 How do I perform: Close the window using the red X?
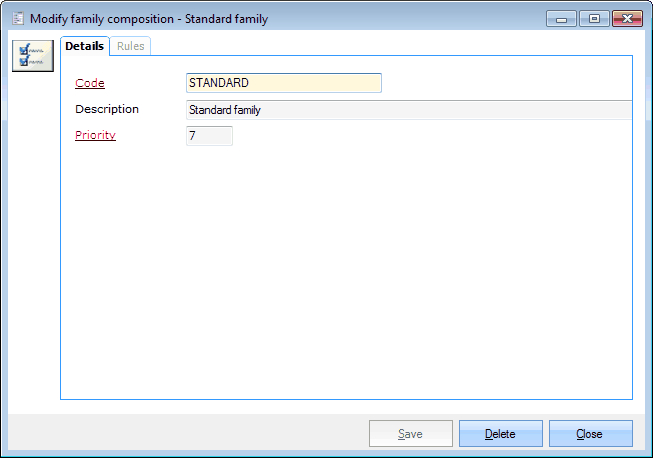pos(626,18)
